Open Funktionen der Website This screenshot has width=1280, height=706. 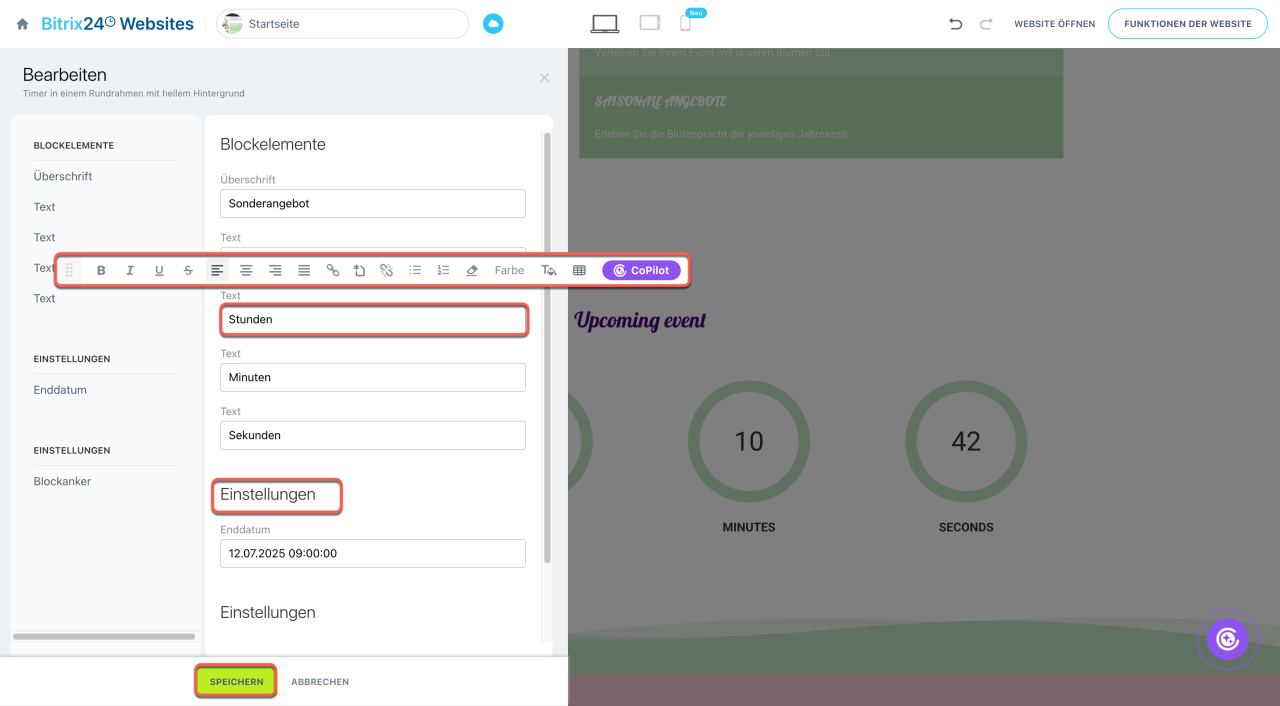coord(1187,24)
